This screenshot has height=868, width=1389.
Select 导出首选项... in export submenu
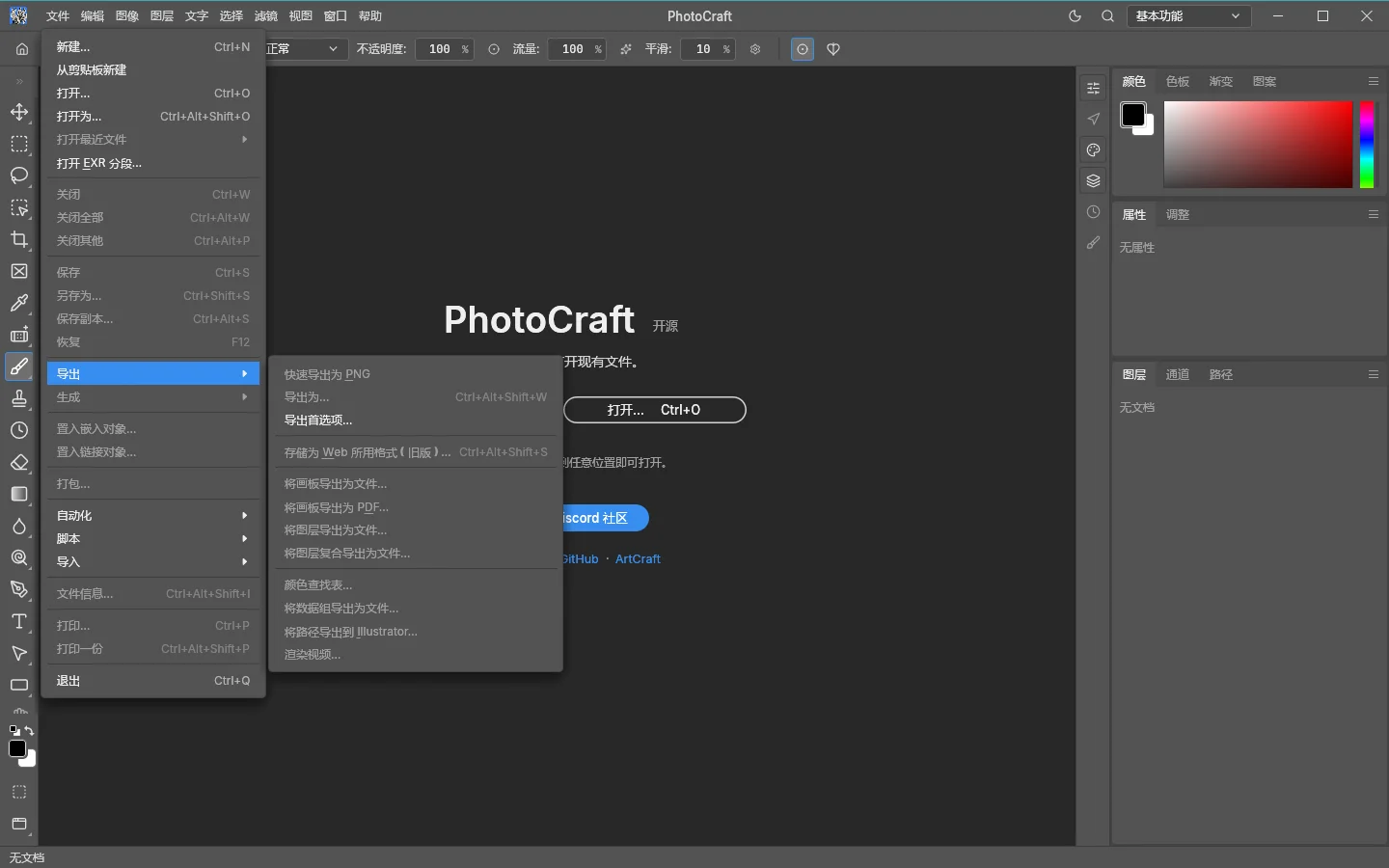(416, 420)
